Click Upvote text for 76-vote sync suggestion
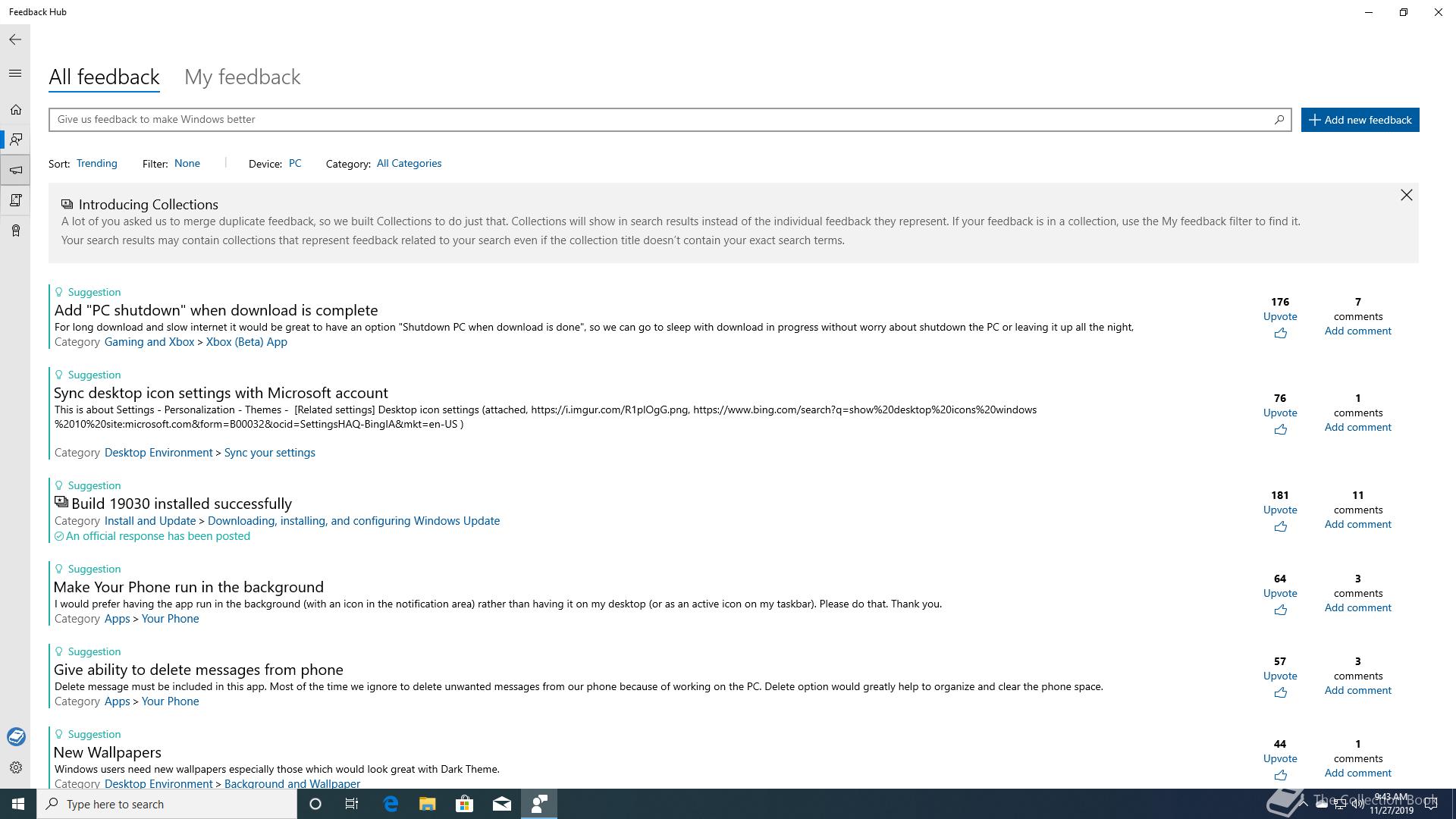 (1280, 413)
